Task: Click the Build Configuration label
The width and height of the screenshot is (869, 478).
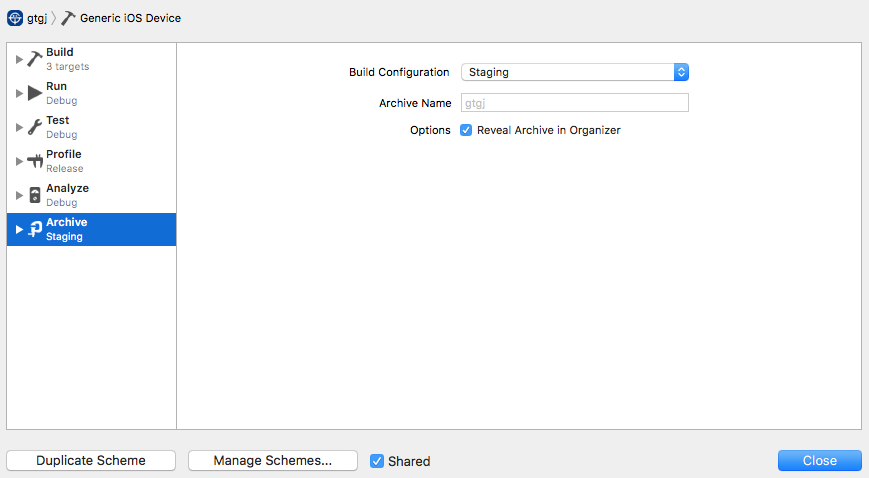Action: click(399, 72)
